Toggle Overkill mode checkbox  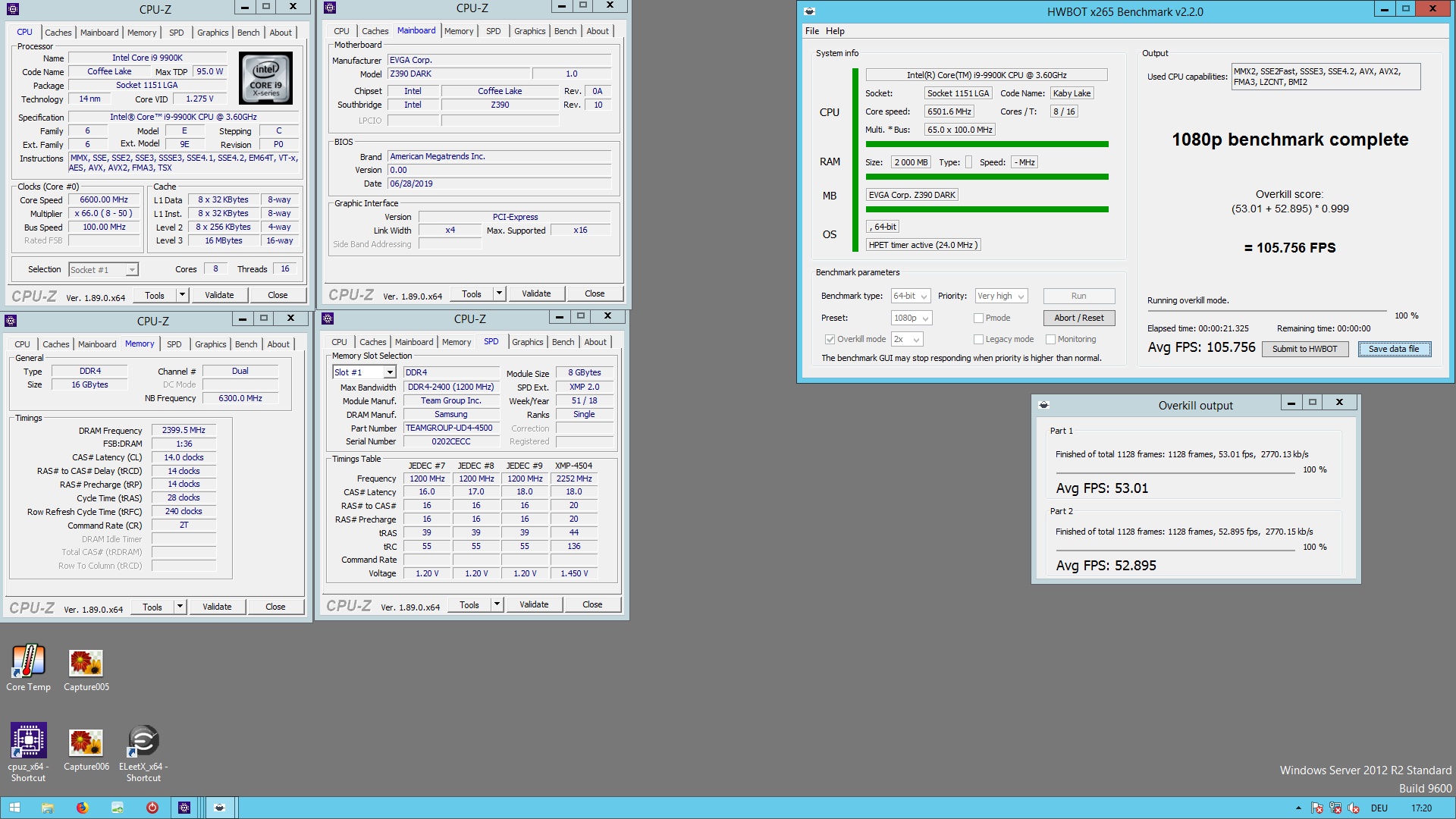tap(830, 339)
